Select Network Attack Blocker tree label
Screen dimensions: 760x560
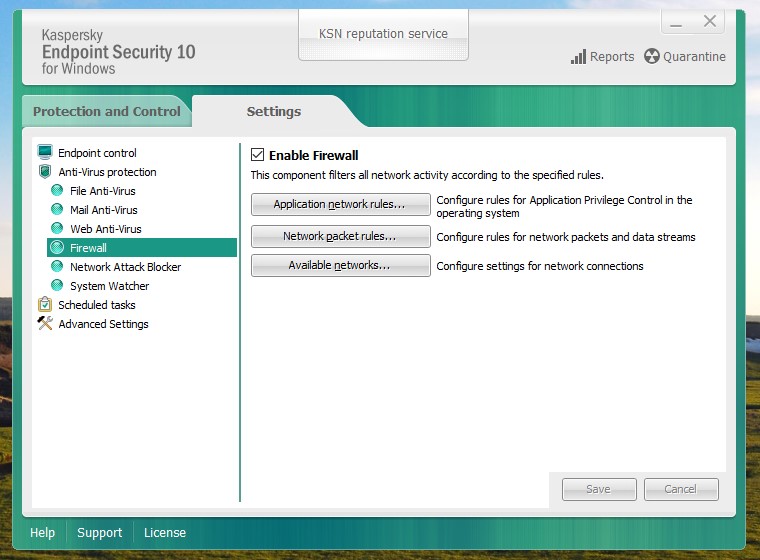click(126, 267)
